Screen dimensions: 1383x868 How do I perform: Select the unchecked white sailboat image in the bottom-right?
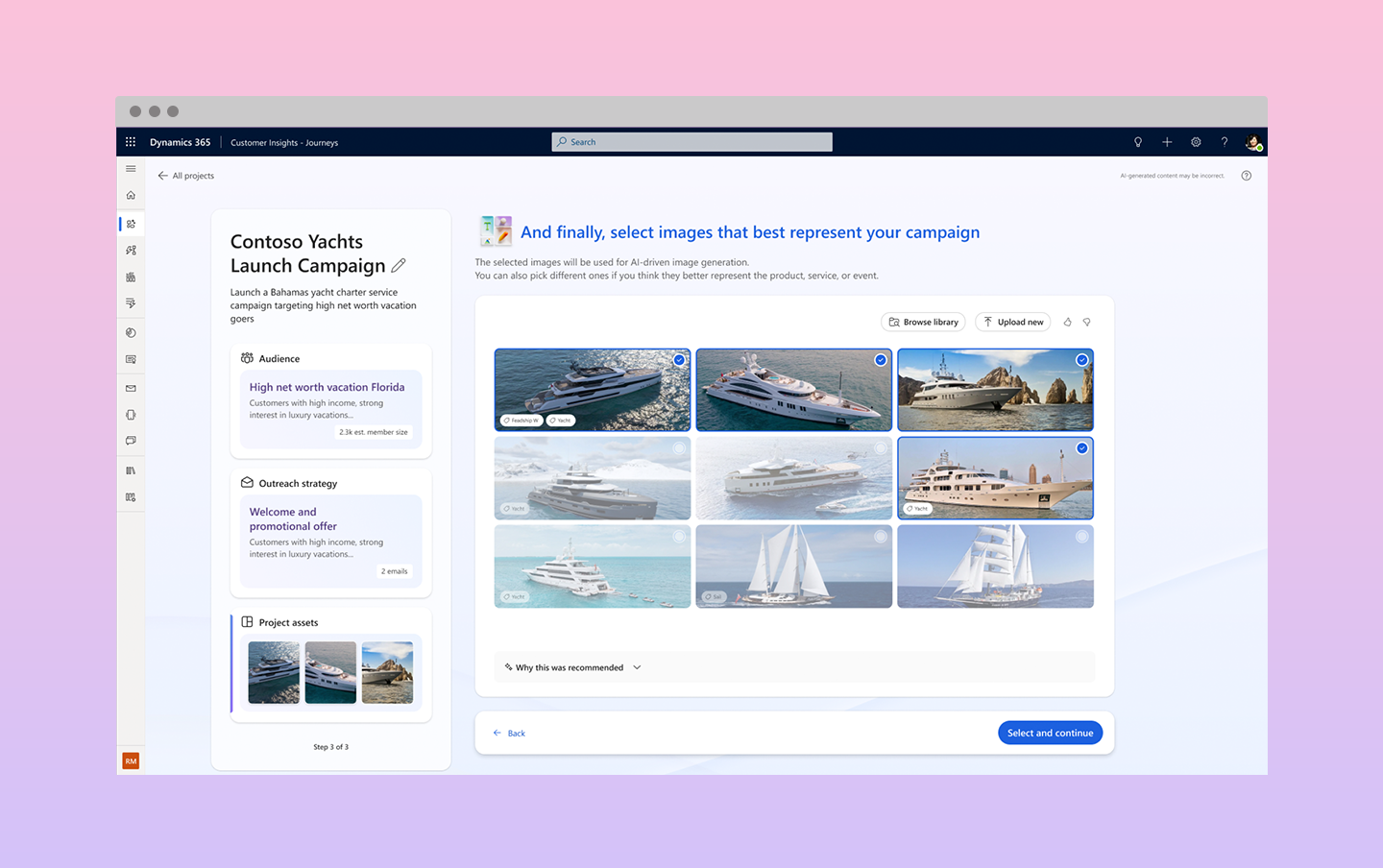point(1082,537)
